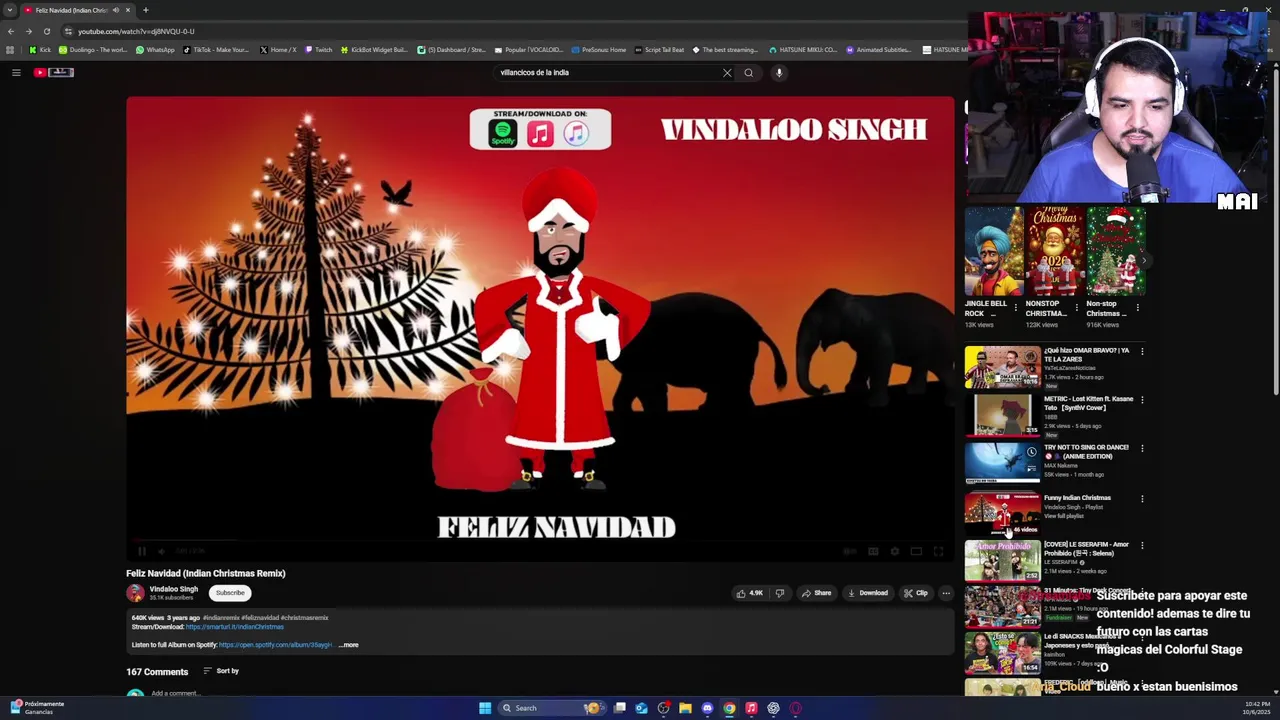Click the Apple Music icon on video banner
The image size is (1280, 720).
click(540, 133)
